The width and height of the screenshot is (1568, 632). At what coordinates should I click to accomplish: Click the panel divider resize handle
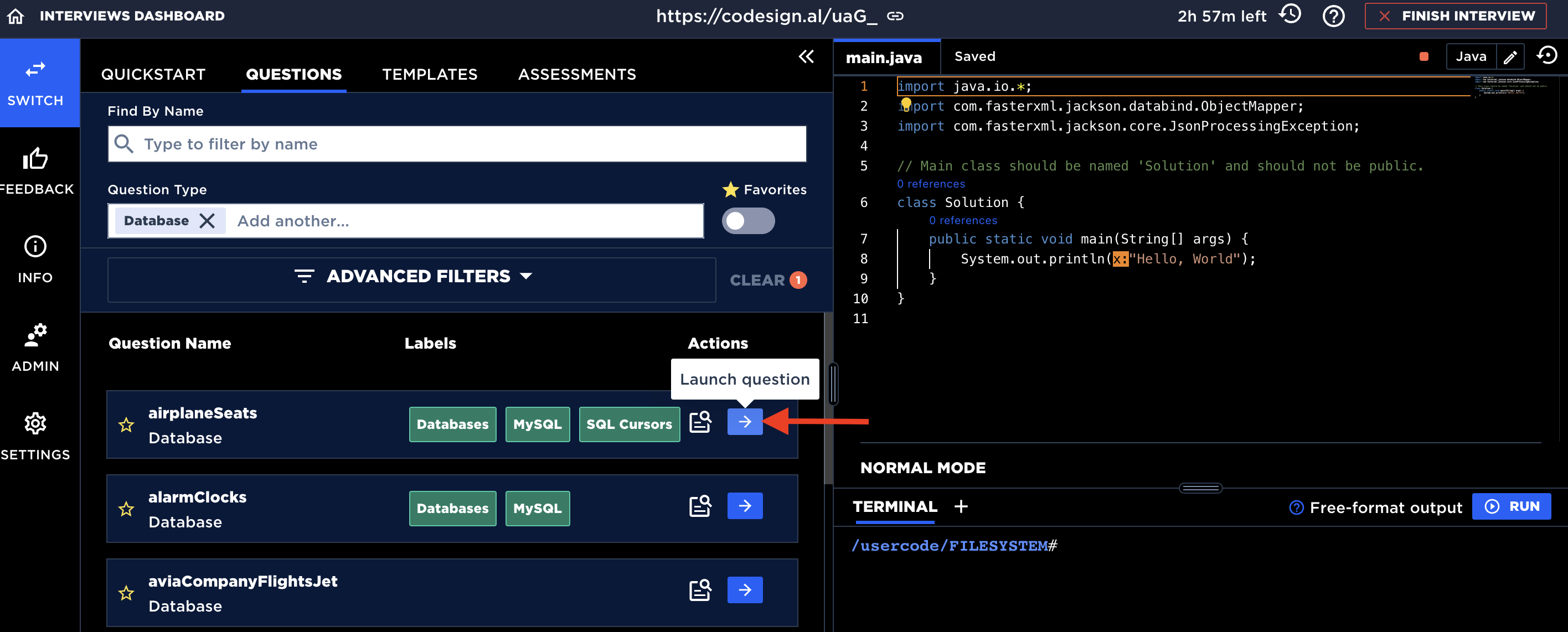click(833, 383)
